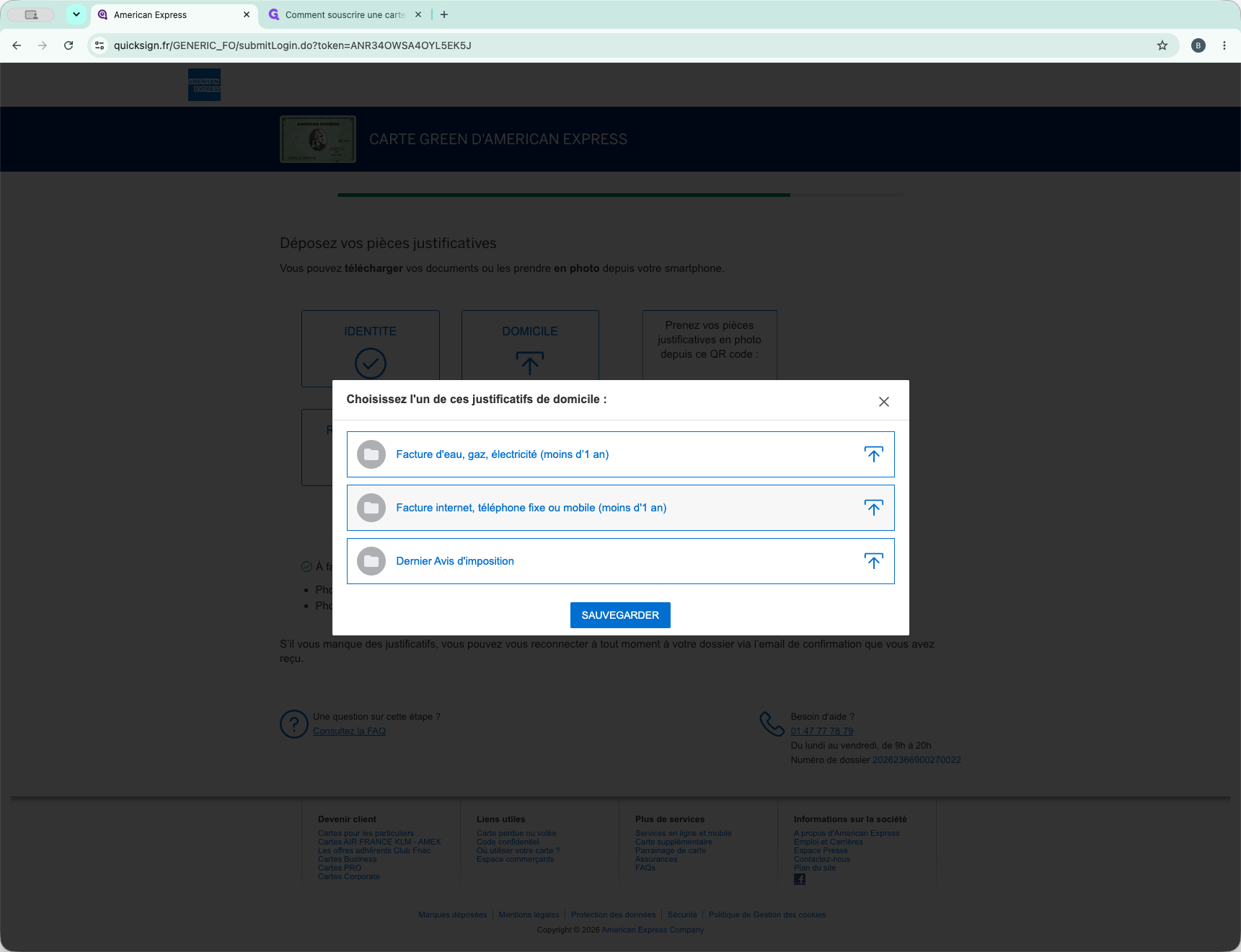This screenshot has height=952, width=1241.
Task: Open Mentions légales footer link
Action: (529, 914)
